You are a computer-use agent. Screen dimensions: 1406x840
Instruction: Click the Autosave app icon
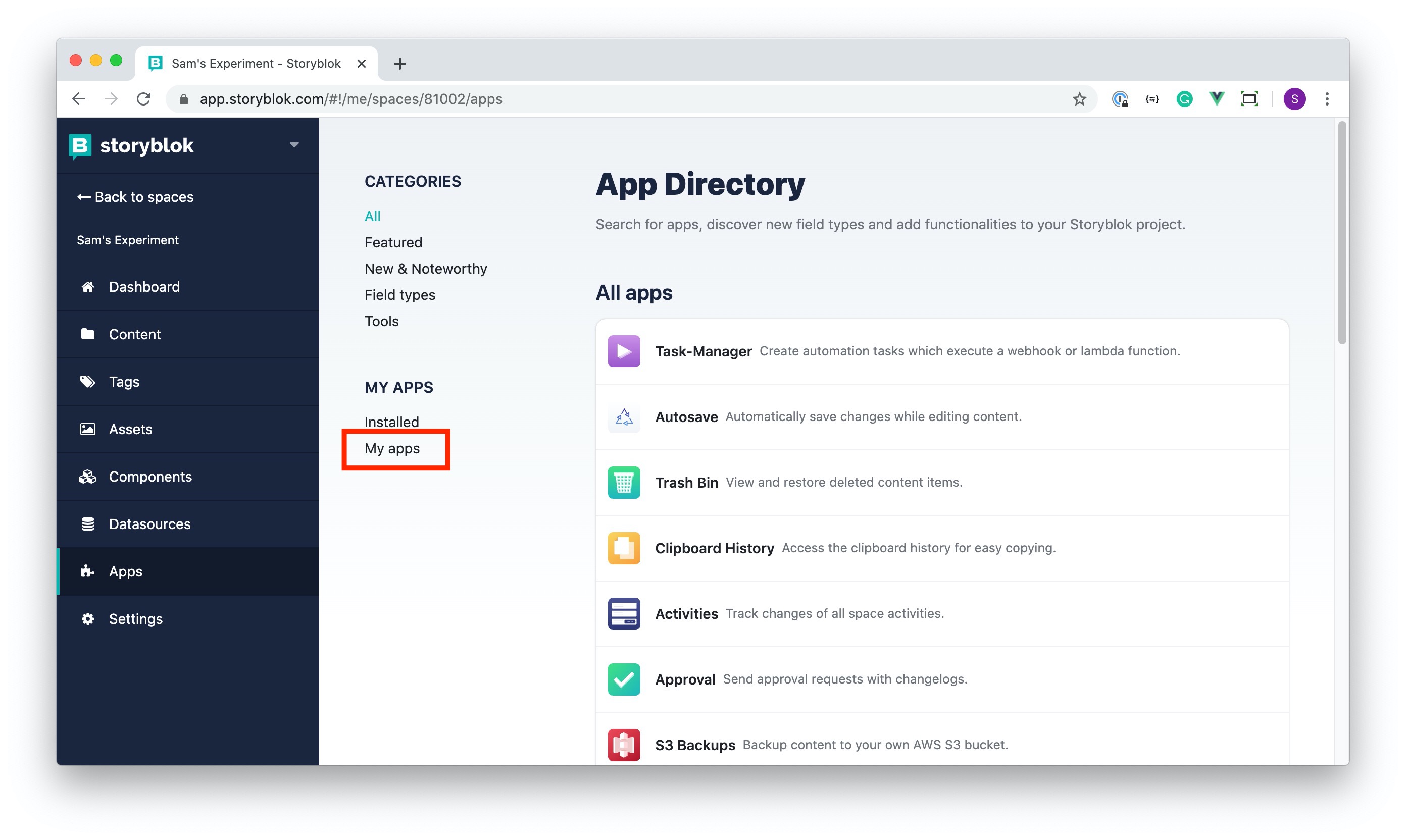pos(623,417)
